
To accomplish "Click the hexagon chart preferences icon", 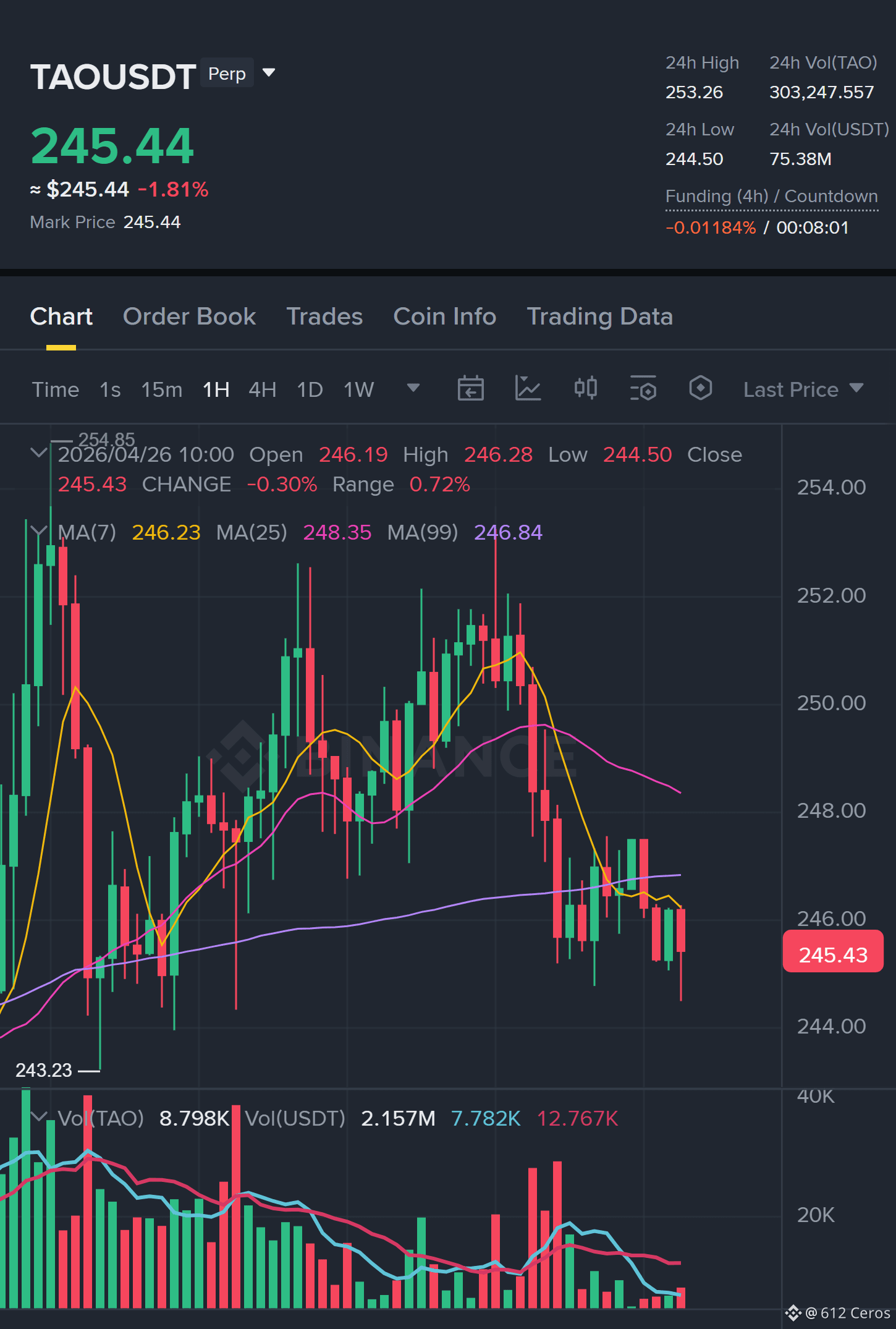I will 700,388.
